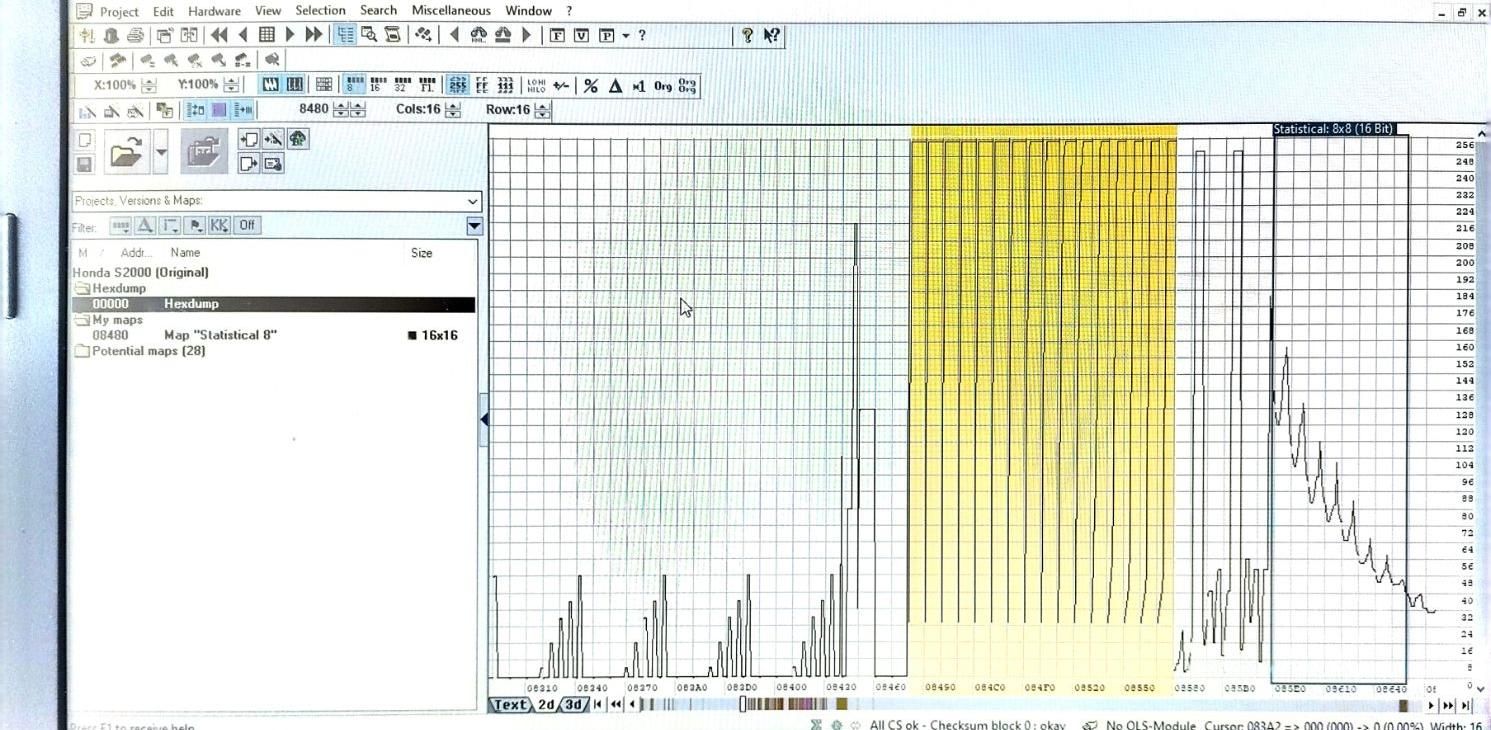Open the Projects, Versions & Maps dropdown
The width and height of the screenshot is (1491, 730).
click(473, 201)
